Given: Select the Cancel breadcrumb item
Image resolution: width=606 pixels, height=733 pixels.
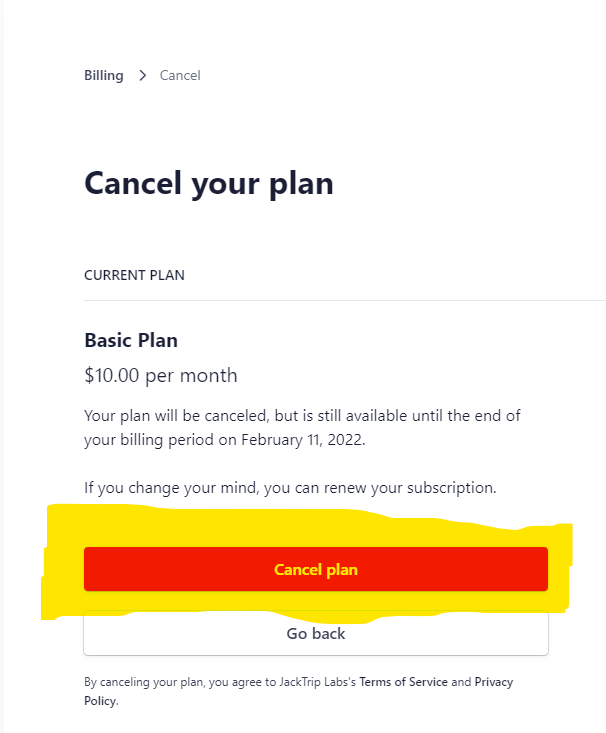Looking at the screenshot, I should [180, 75].
